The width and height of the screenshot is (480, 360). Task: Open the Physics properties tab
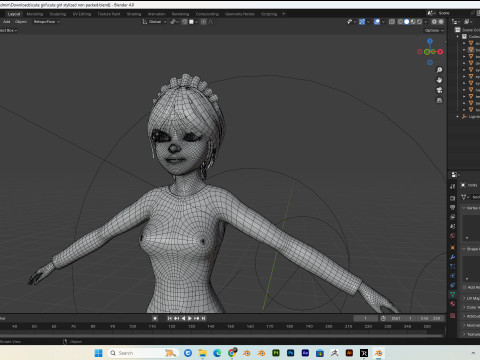point(452,276)
